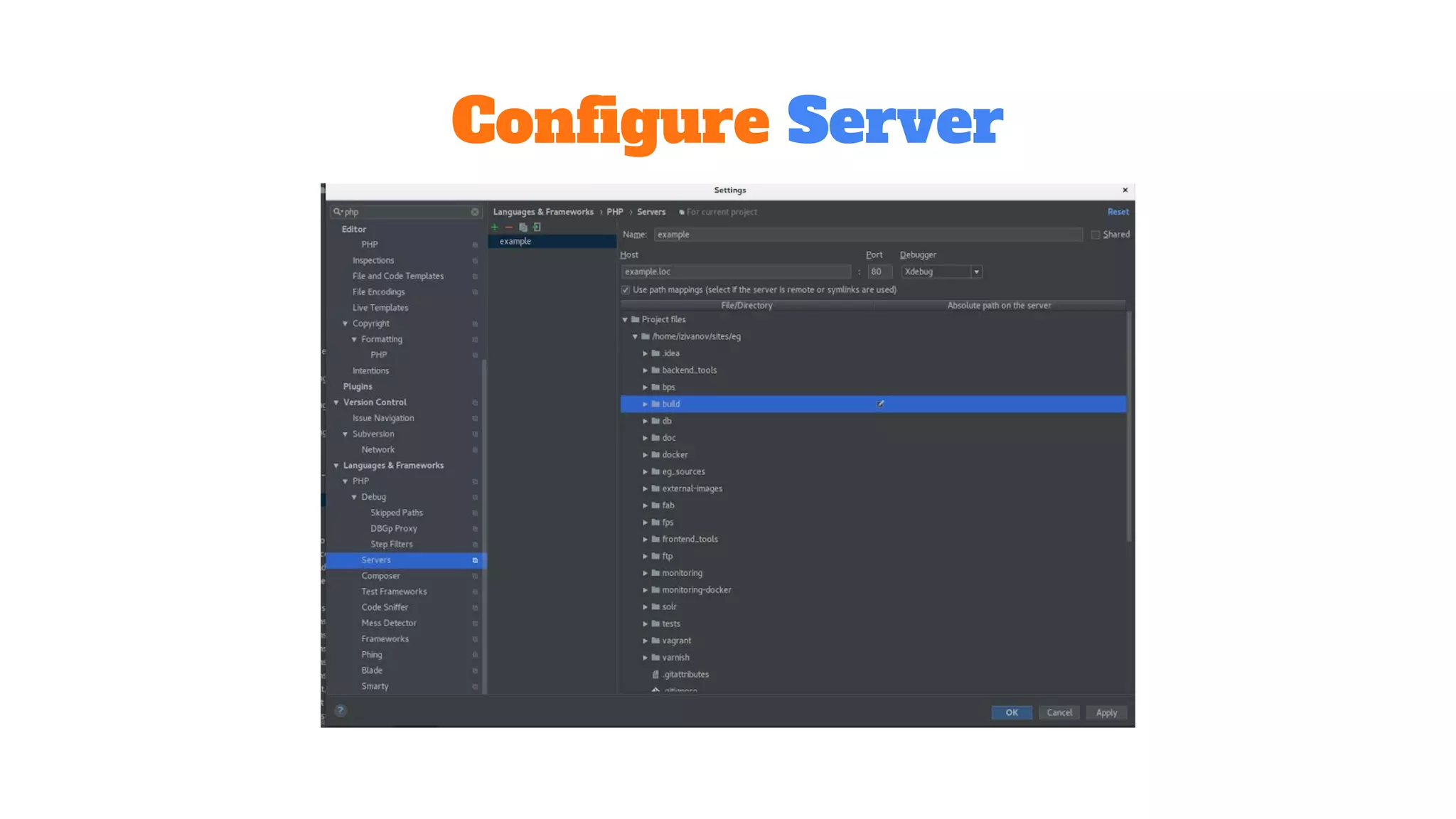The height and width of the screenshot is (819, 1456).
Task: Select Plugins in the settings tree
Action: click(358, 387)
